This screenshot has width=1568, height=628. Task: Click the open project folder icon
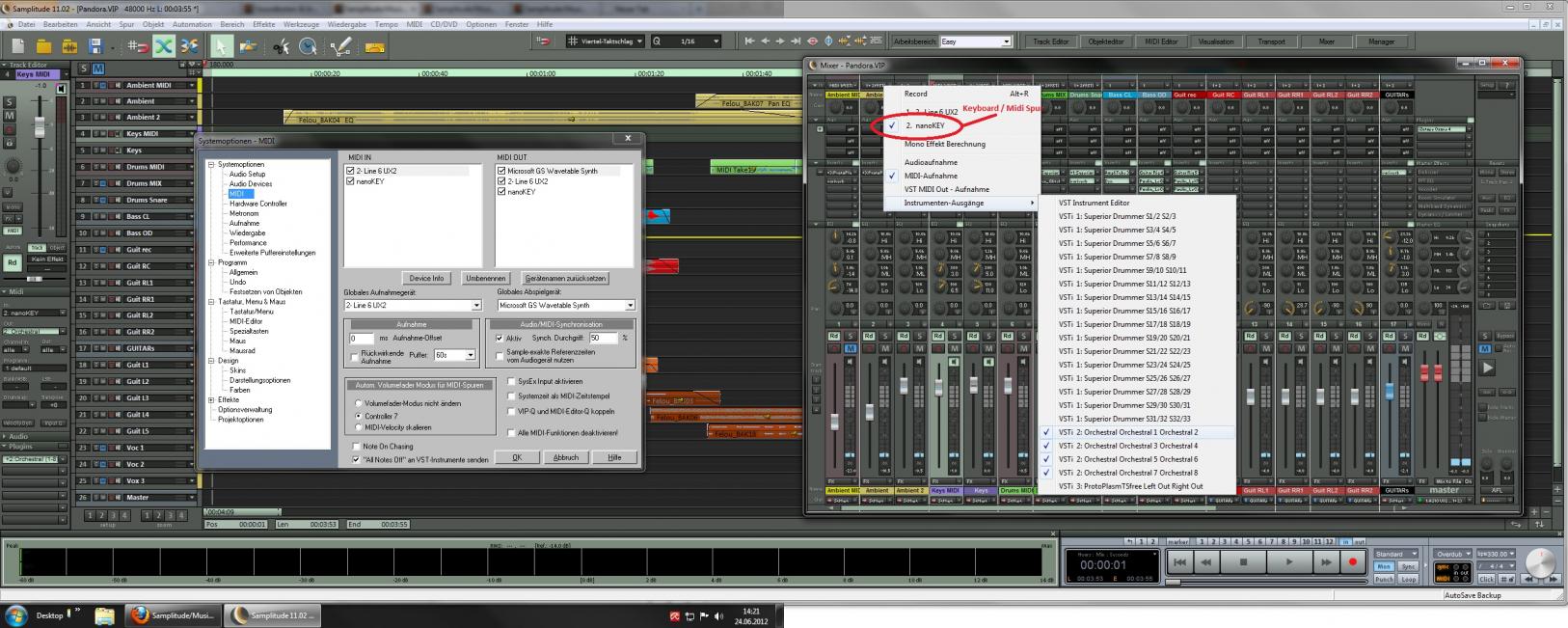[43, 45]
